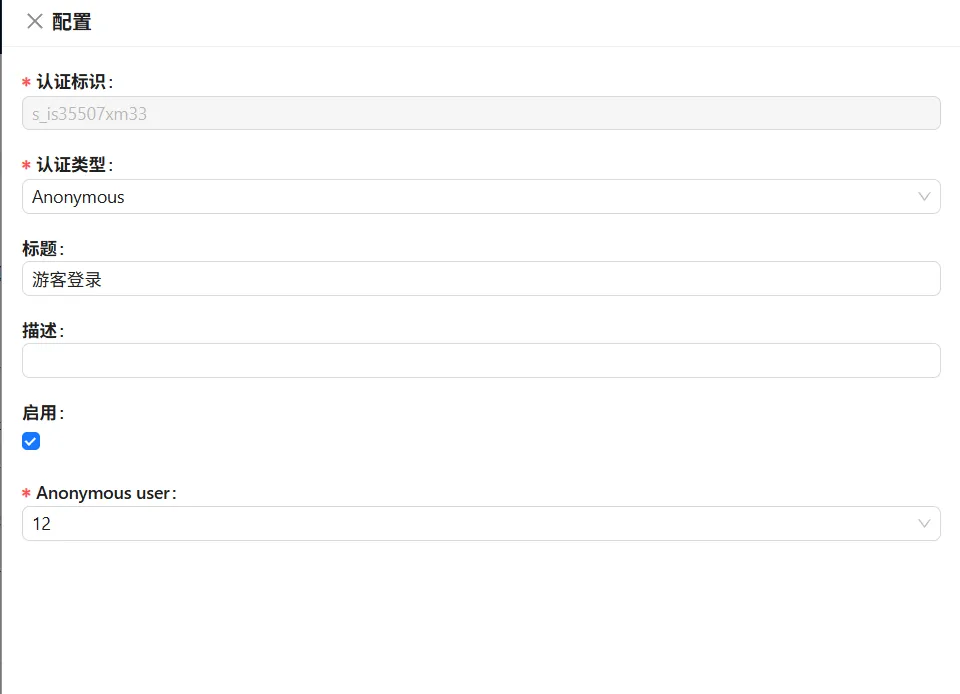This screenshot has height=694, width=960.
Task: Click the 描述 field label
Action: [40, 330]
